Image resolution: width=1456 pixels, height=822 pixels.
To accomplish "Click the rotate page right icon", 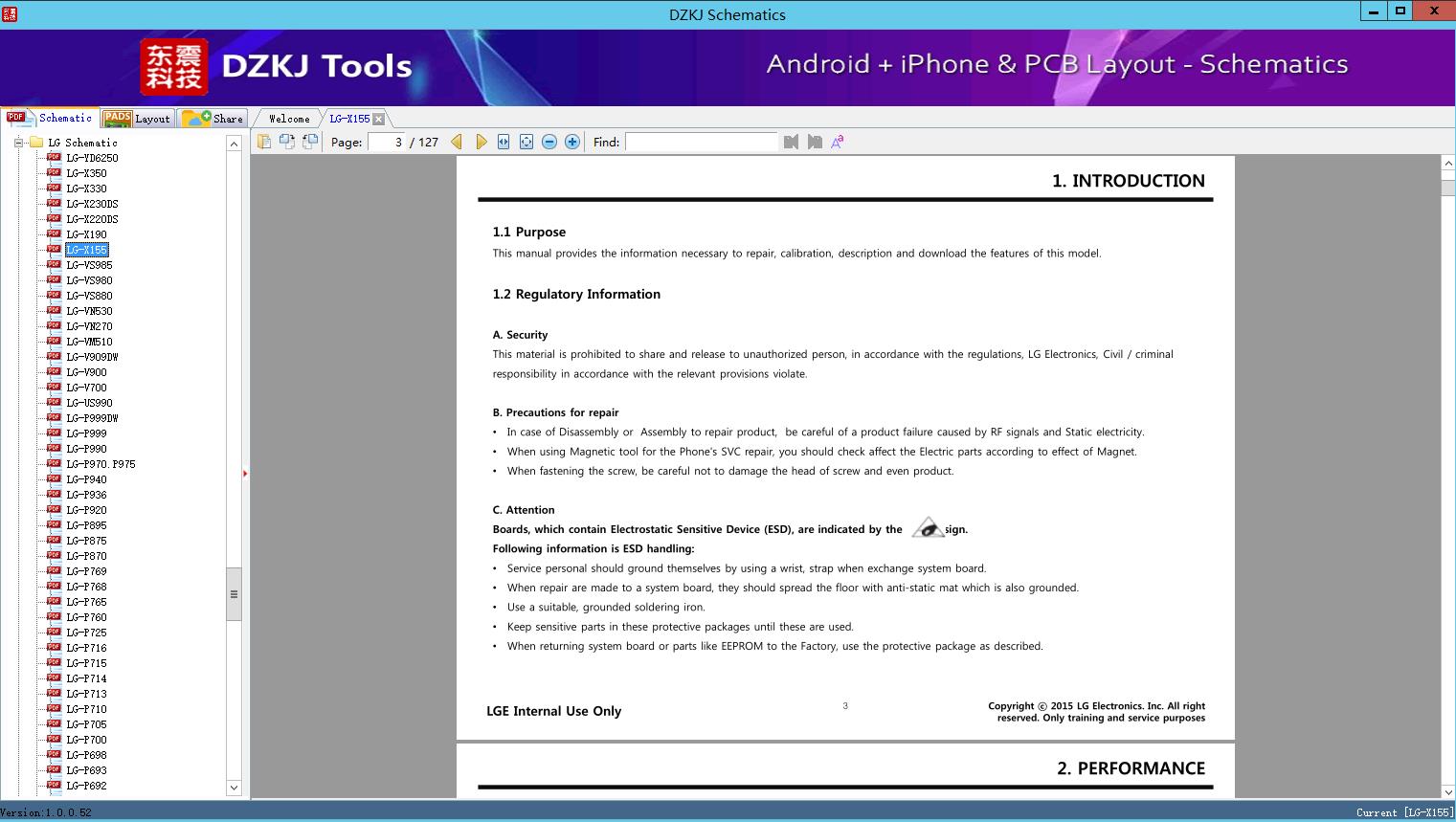I will (310, 142).
